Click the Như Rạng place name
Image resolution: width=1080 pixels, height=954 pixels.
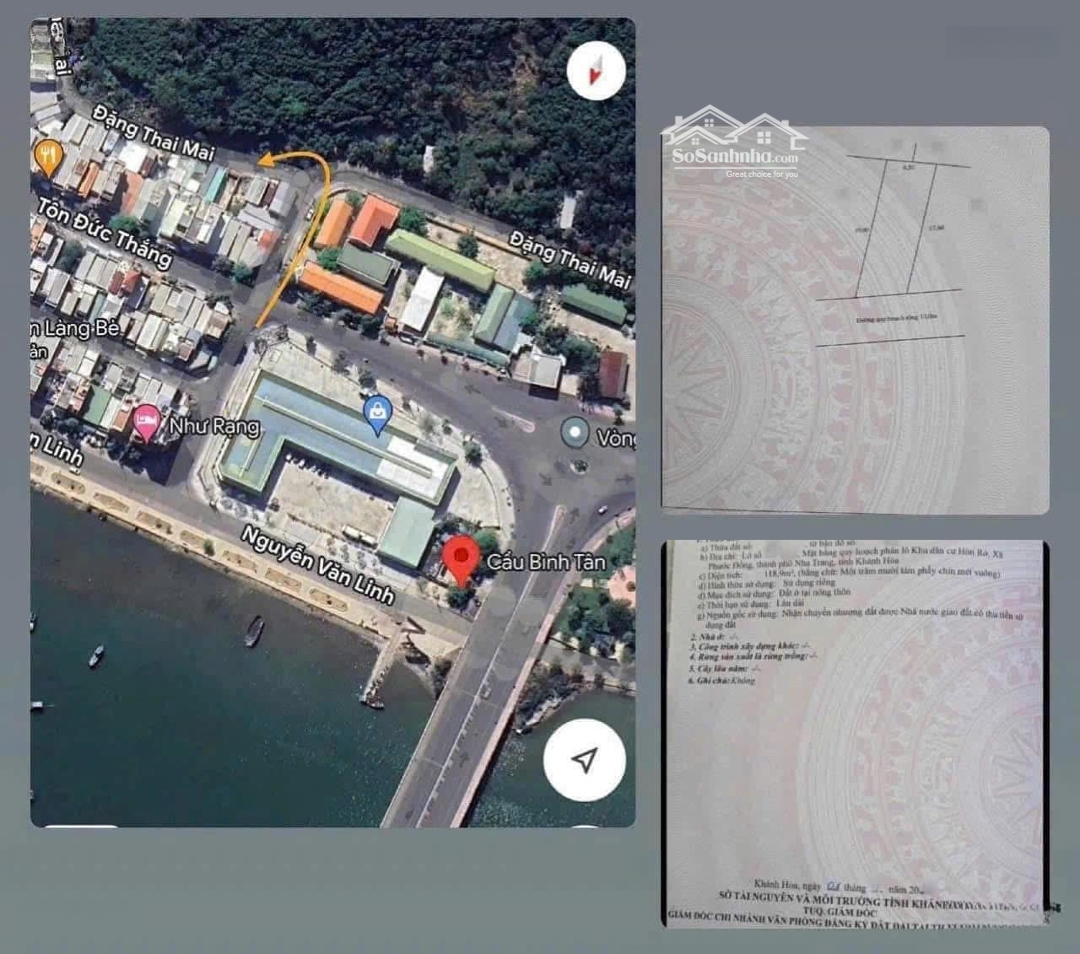pyautogui.click(x=214, y=427)
